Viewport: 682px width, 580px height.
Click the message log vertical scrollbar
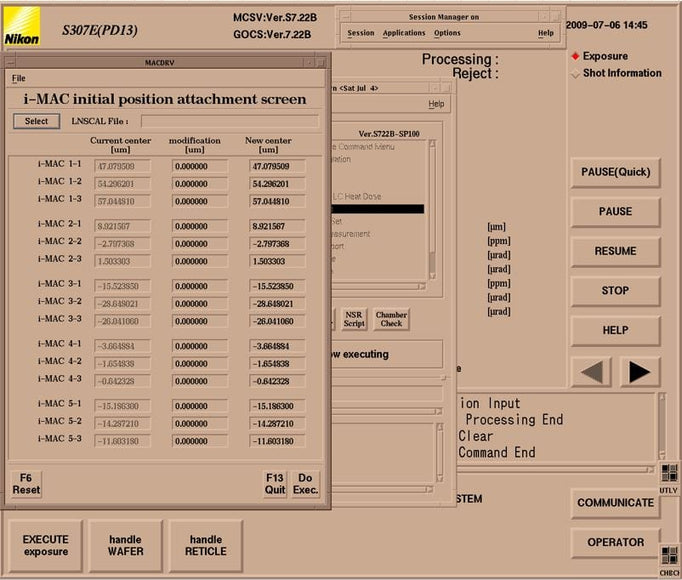click(x=662, y=426)
